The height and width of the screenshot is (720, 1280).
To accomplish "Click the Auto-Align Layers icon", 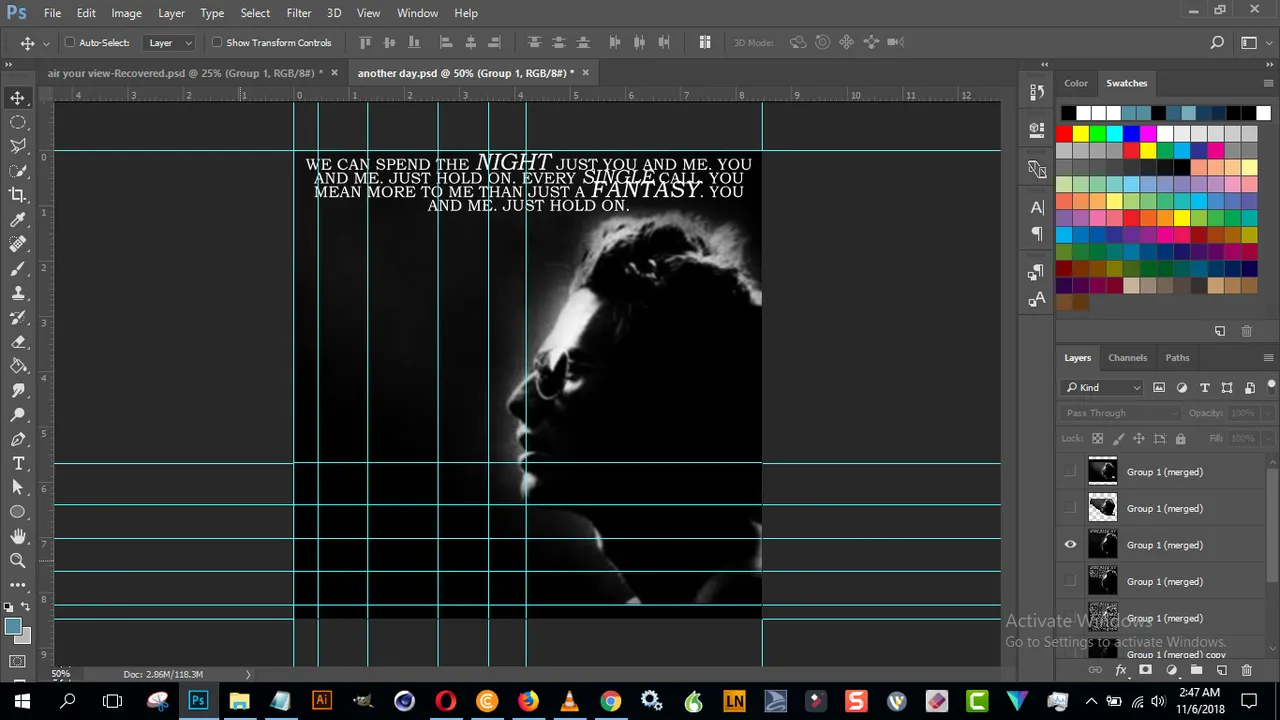I will [705, 42].
